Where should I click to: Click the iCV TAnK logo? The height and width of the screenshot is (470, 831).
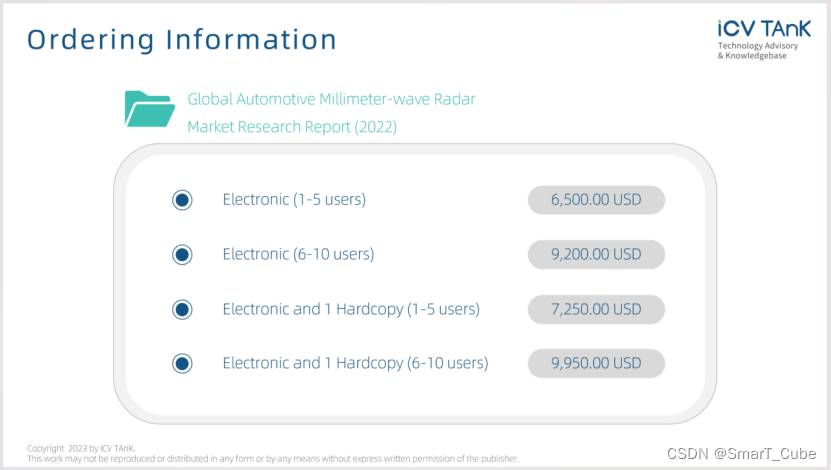(764, 29)
